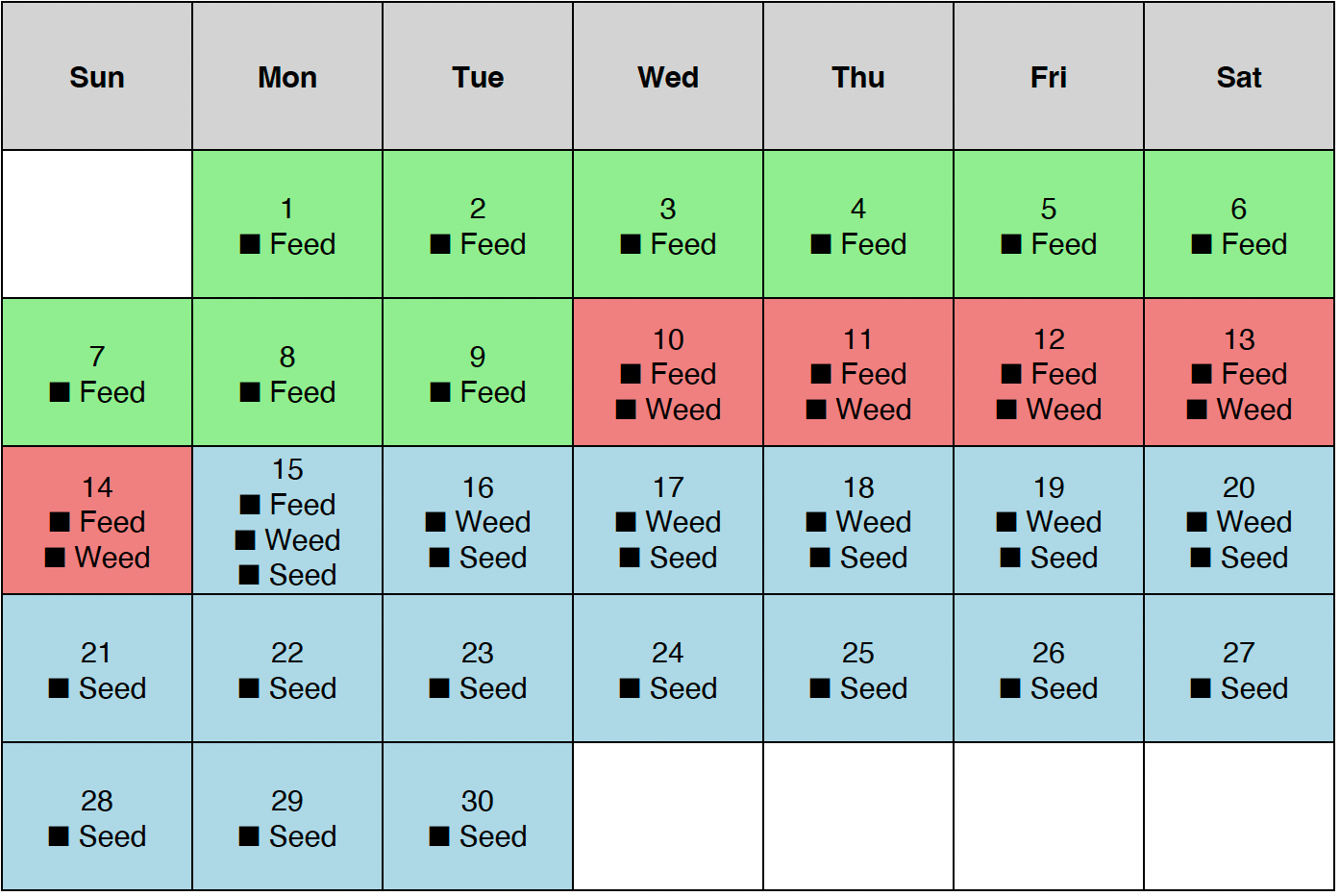Click the blank cell under day 27

[1239, 816]
